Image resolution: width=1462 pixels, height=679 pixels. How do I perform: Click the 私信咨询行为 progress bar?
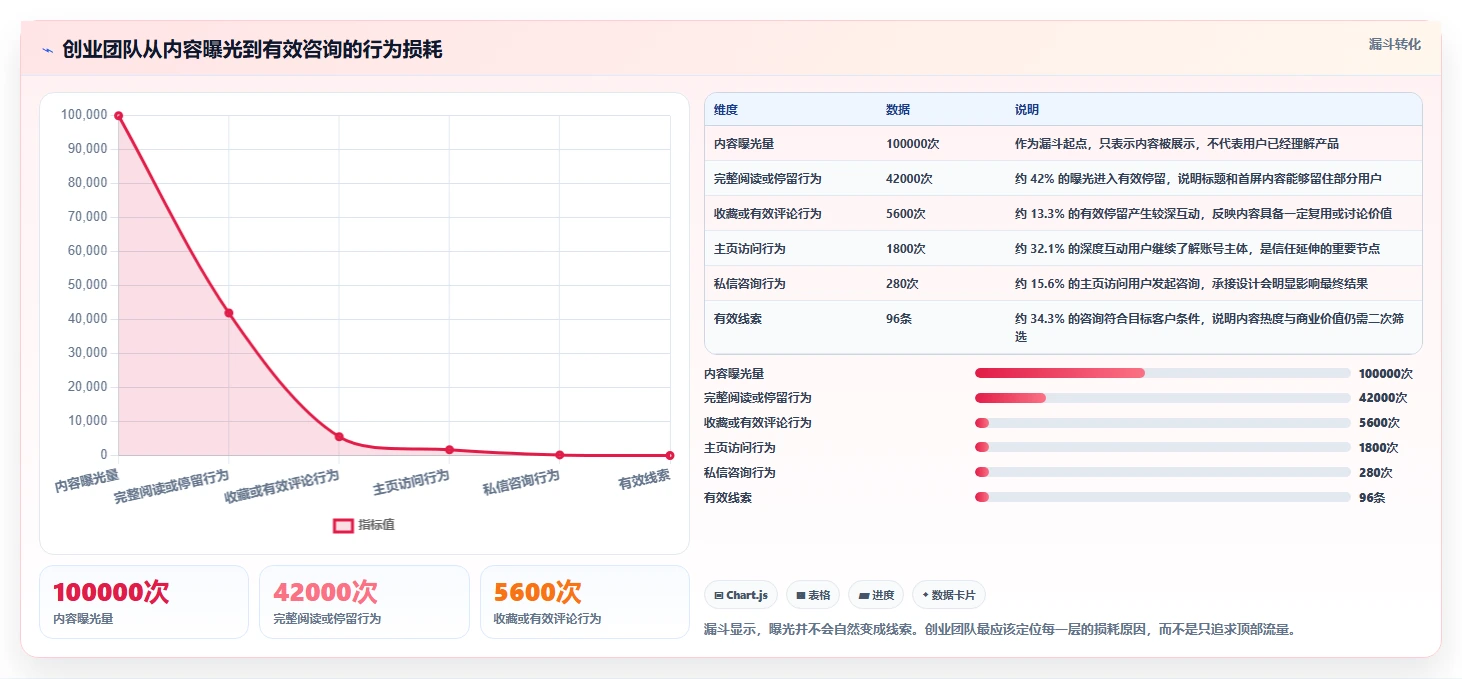[x=1162, y=473]
